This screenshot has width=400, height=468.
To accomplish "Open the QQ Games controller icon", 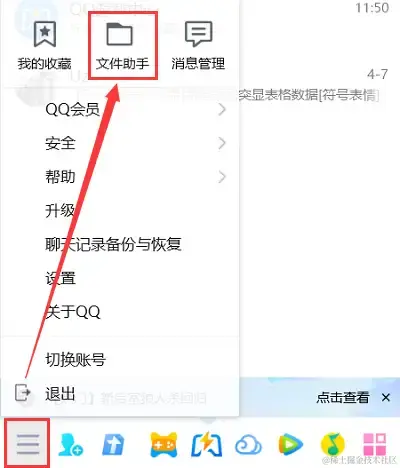I will [163, 445].
